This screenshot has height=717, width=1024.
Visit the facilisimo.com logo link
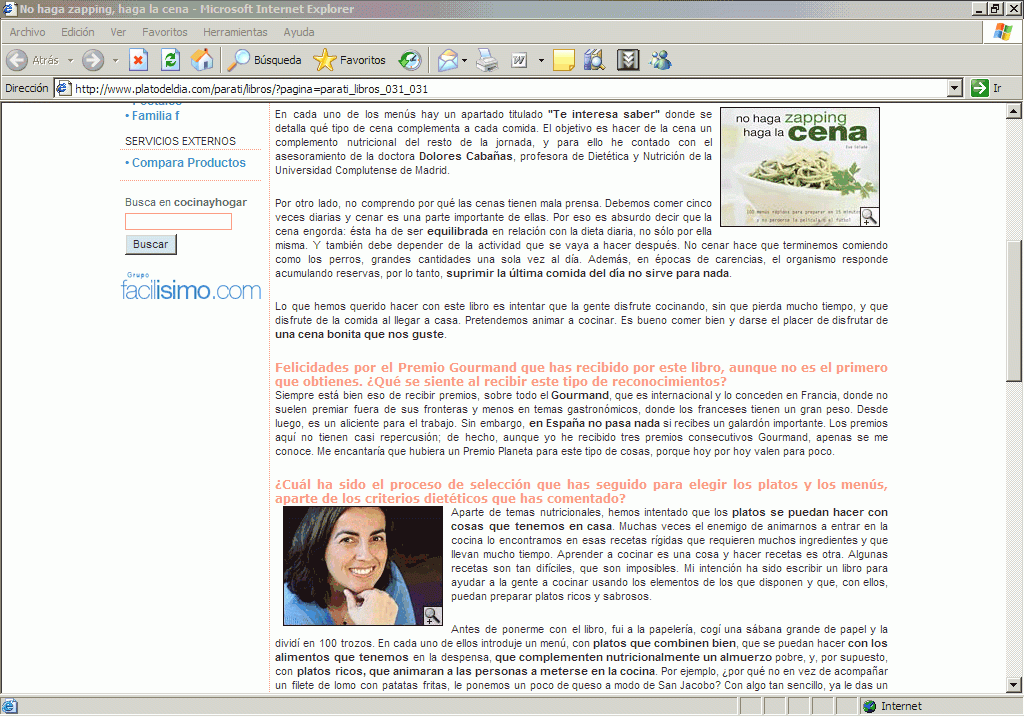(191, 287)
